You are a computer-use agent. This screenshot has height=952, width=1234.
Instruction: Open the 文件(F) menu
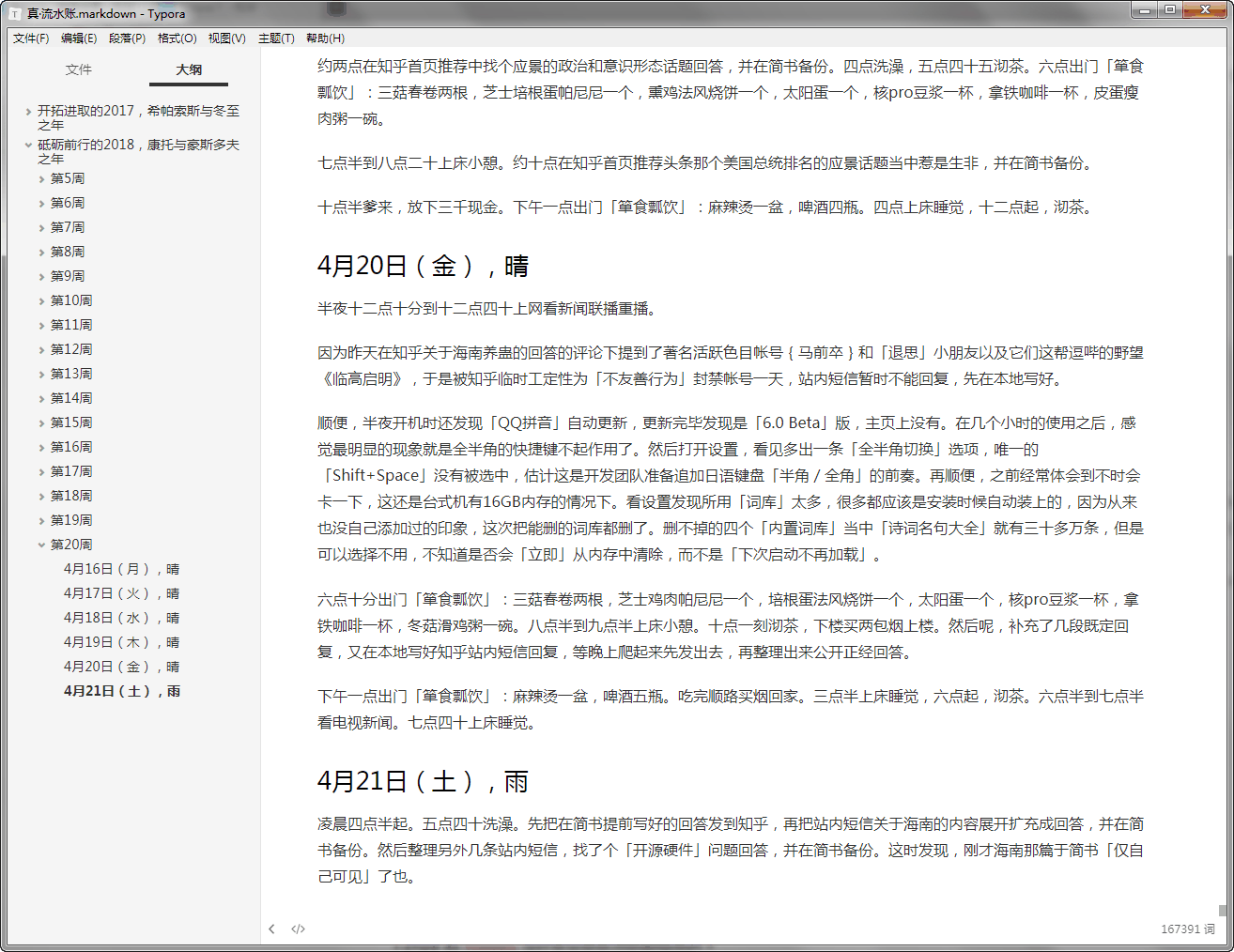31,38
